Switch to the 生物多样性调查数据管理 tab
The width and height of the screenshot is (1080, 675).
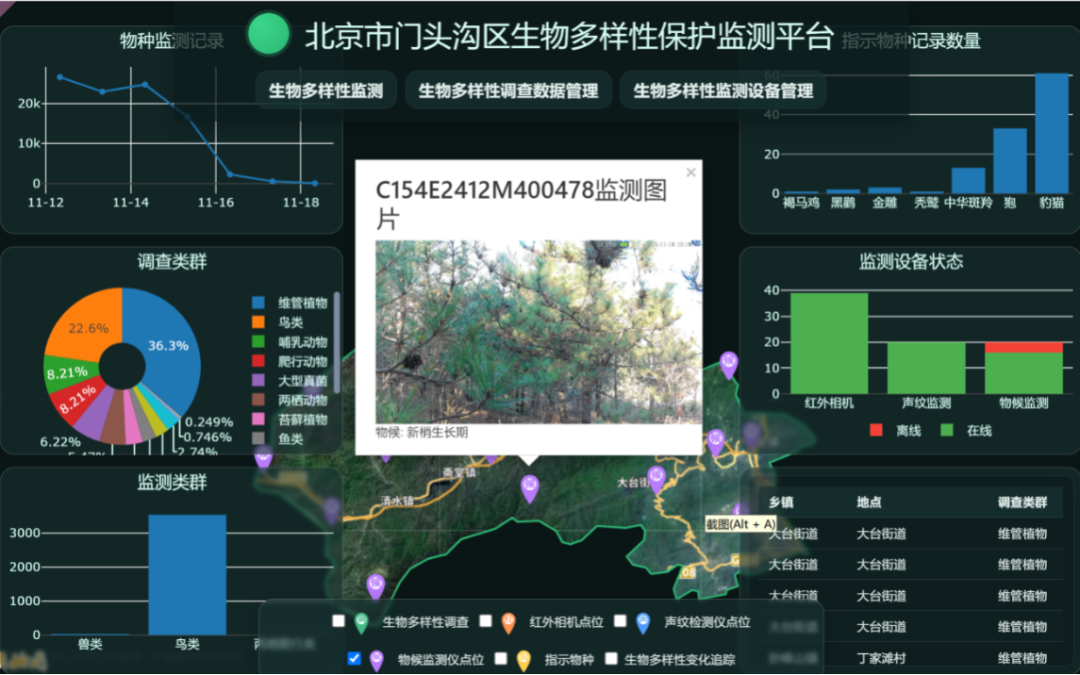click(x=508, y=91)
